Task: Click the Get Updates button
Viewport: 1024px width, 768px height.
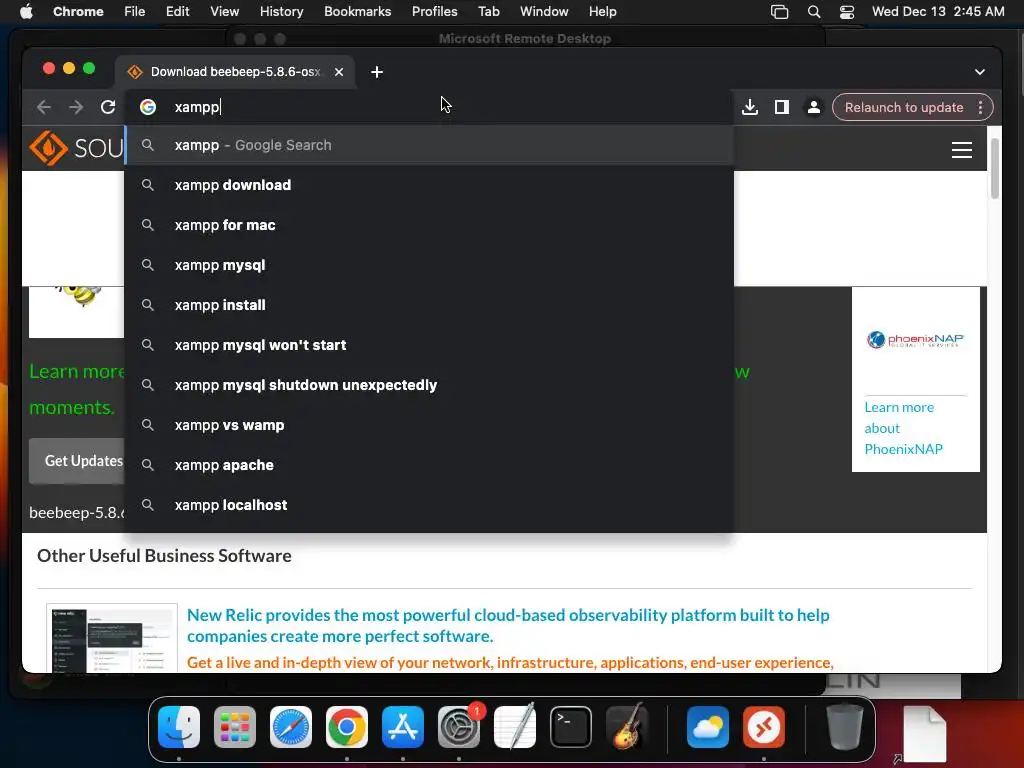Action: point(77,461)
